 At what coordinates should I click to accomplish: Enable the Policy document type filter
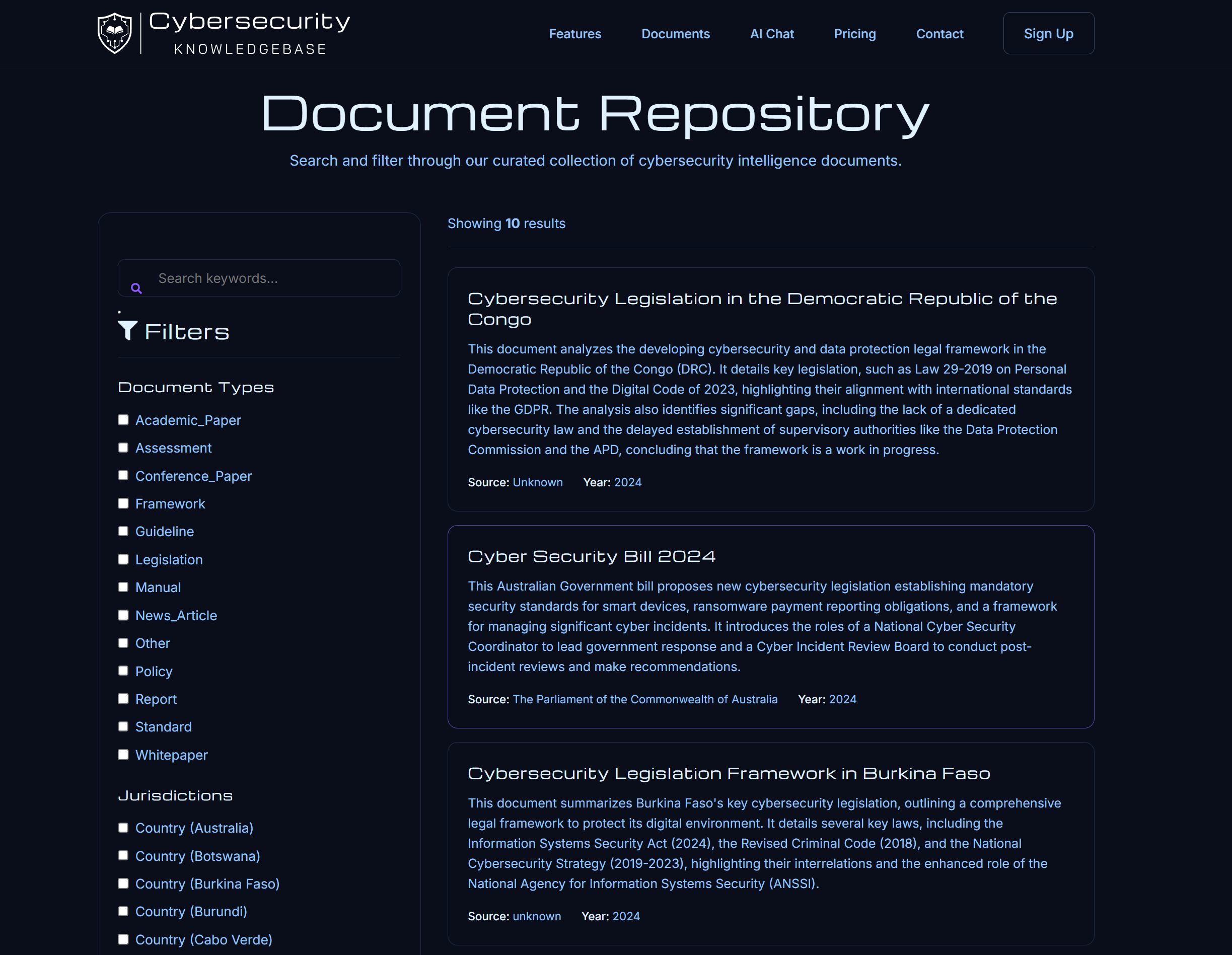click(x=123, y=670)
